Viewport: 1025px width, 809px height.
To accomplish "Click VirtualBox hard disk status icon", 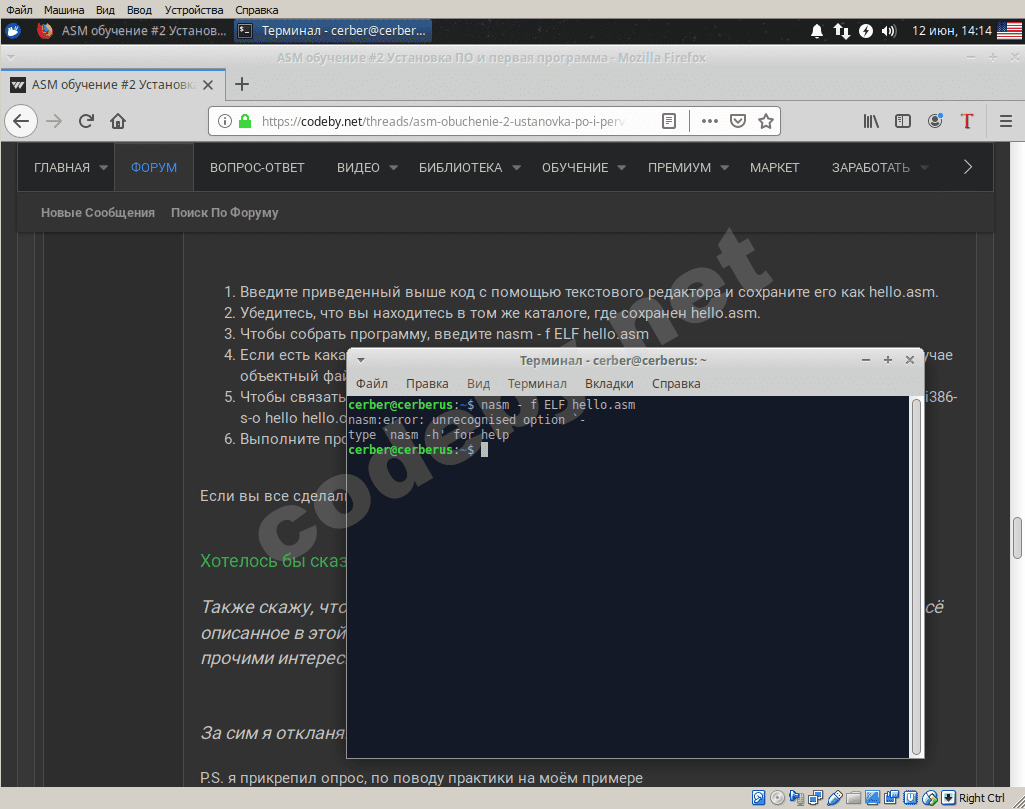I will 758,797.
